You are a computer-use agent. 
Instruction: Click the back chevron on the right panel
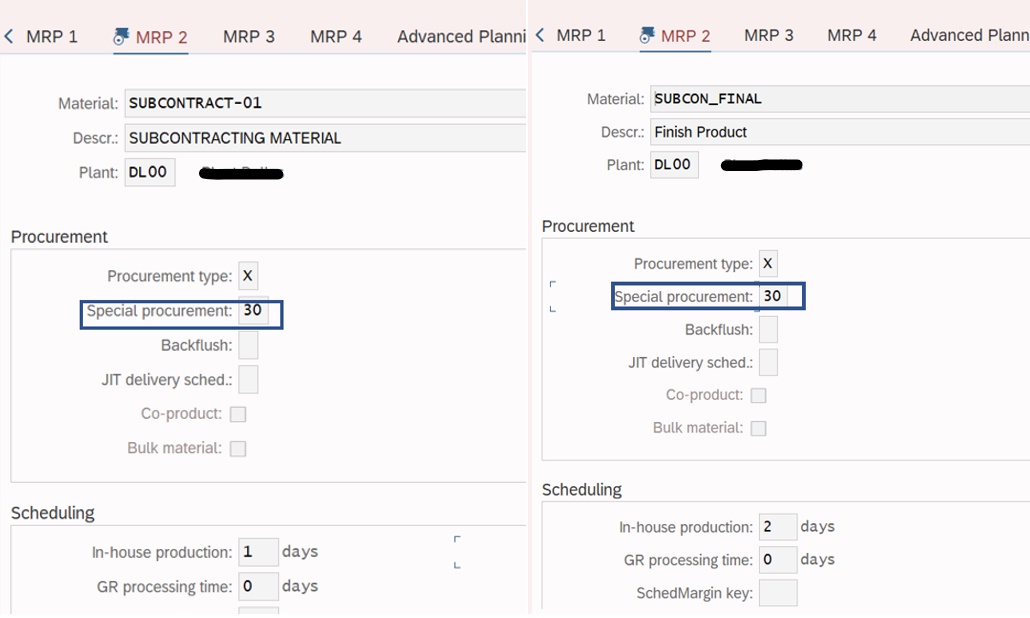click(538, 34)
